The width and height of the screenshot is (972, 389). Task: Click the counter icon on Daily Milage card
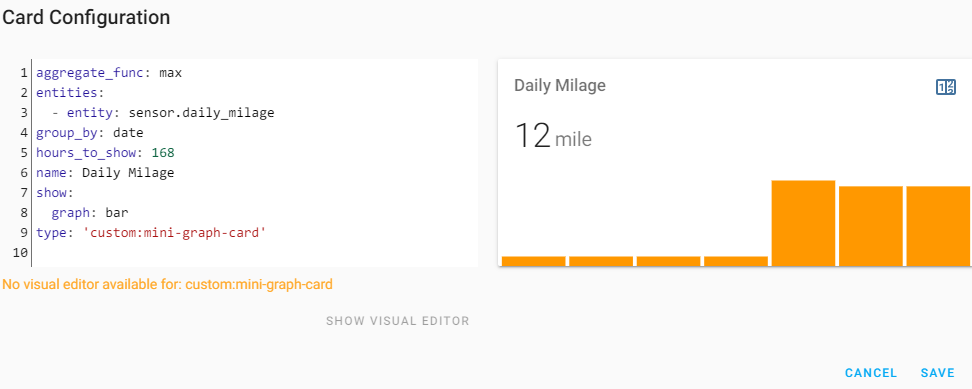pos(945,87)
